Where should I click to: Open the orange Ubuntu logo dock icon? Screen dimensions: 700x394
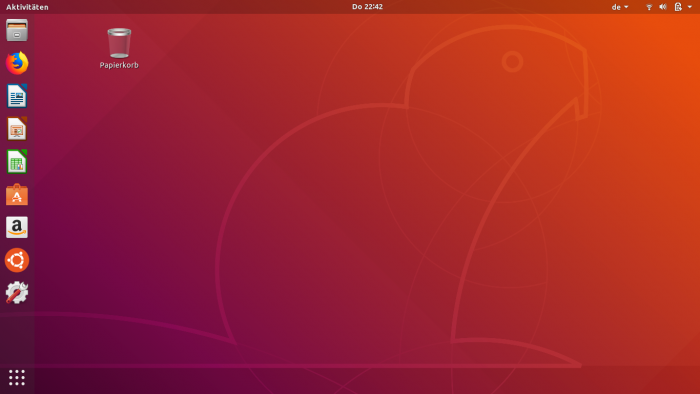(x=17, y=260)
